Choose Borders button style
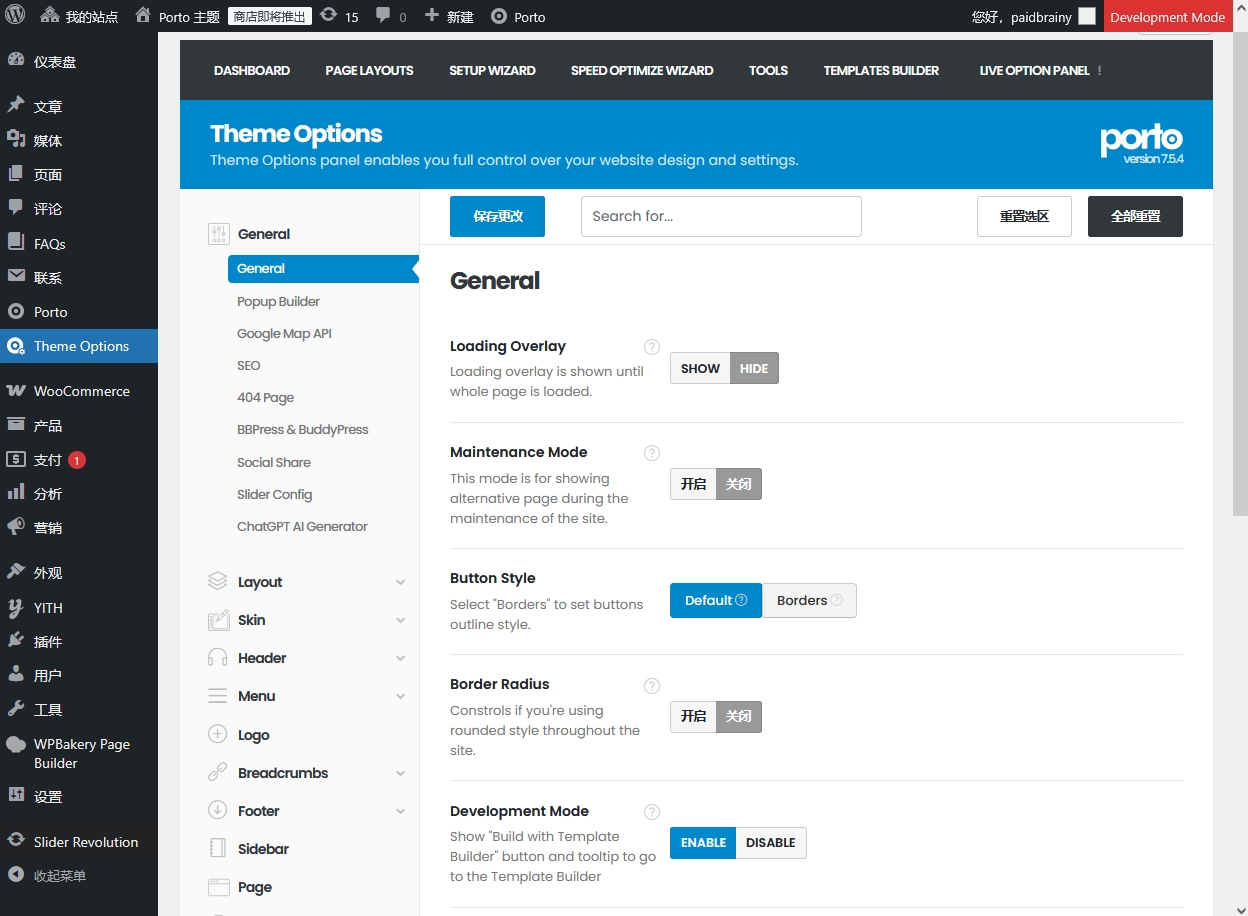1248x916 pixels. 809,600
